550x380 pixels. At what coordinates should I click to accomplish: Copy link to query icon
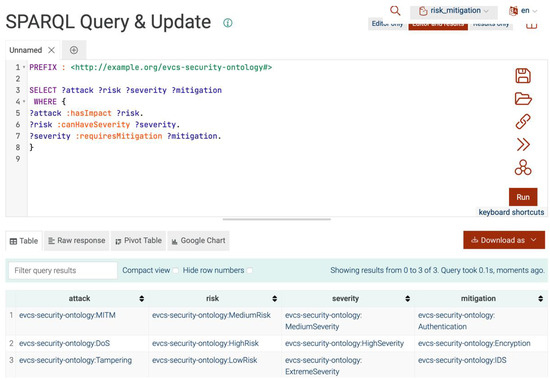pos(523,121)
